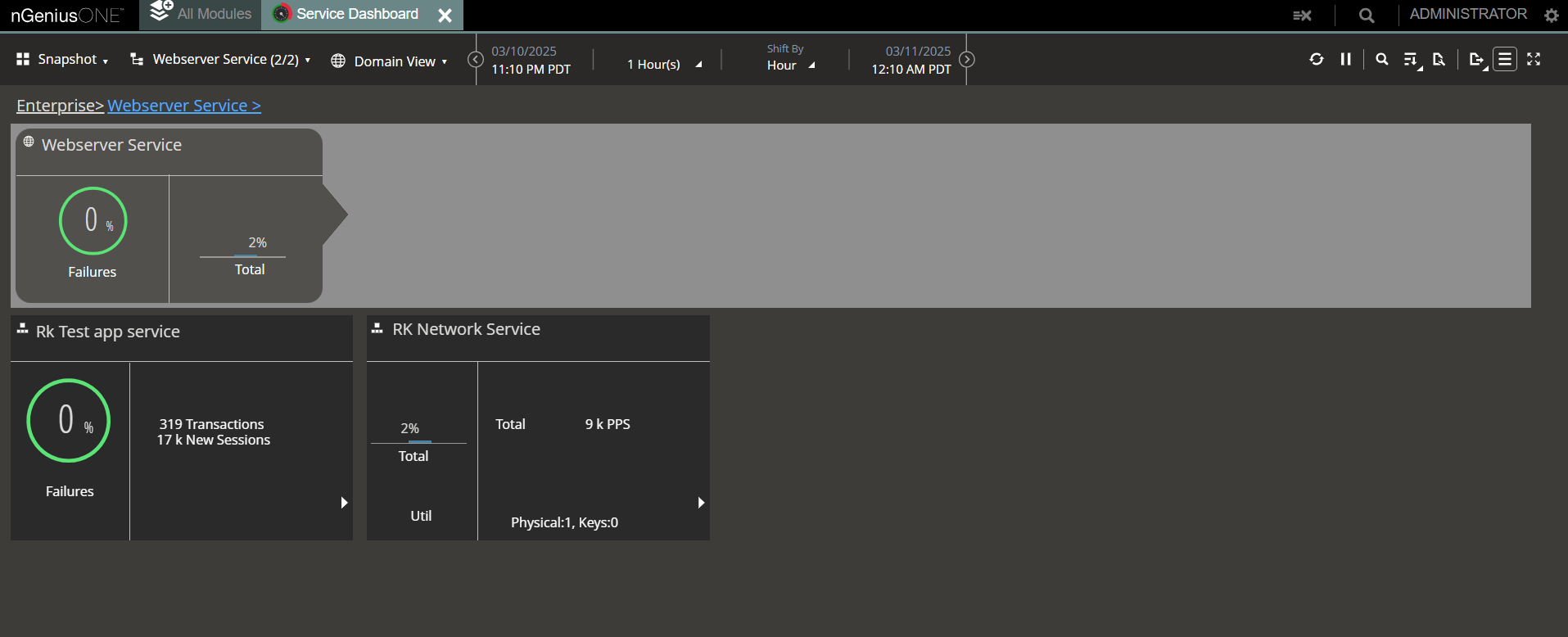Refresh the dashboard with circular arrows icon
Image resolution: width=1568 pixels, height=637 pixels.
[x=1316, y=59]
